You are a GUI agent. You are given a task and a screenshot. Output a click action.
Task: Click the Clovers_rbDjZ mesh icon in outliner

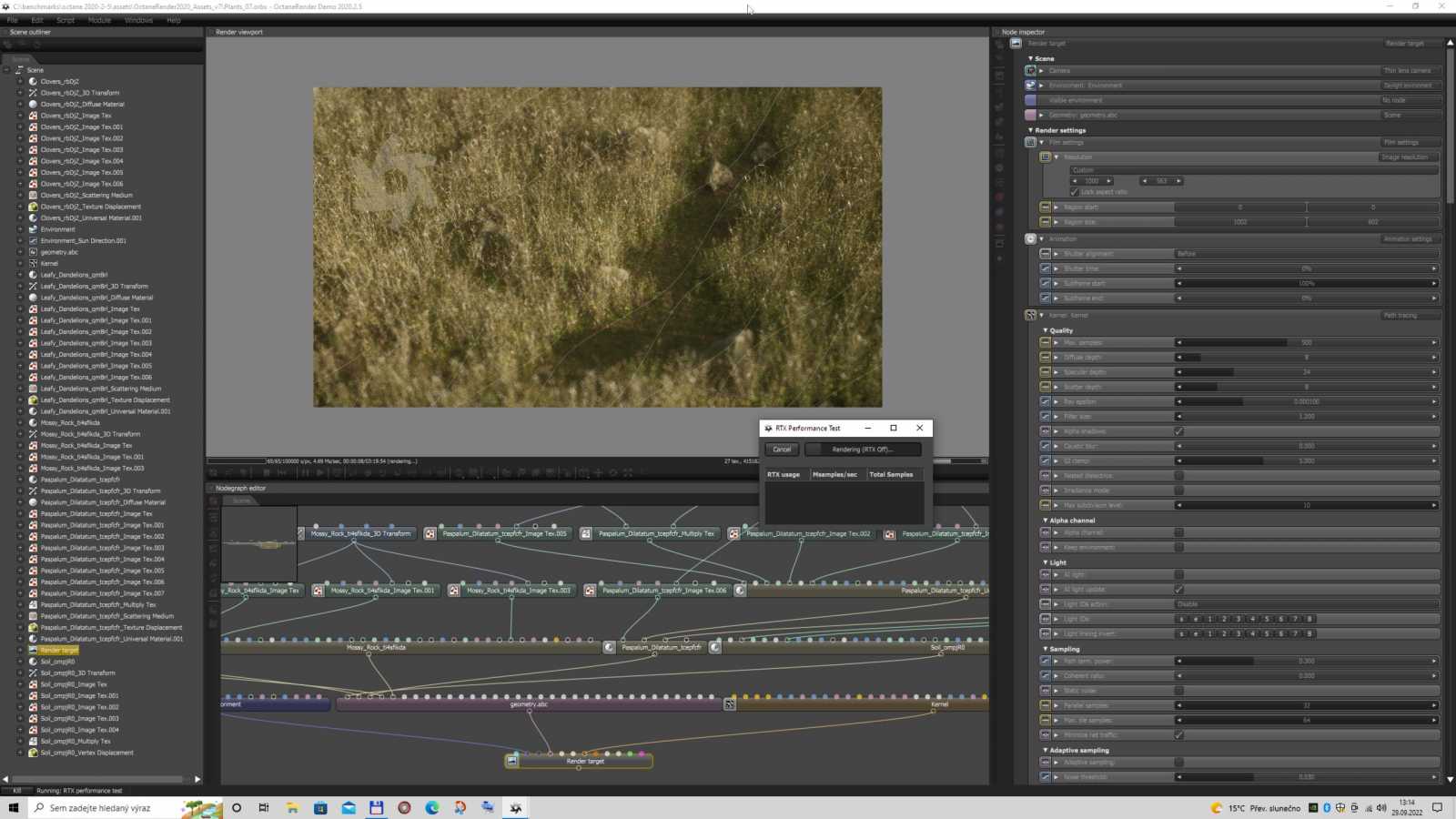33,82
